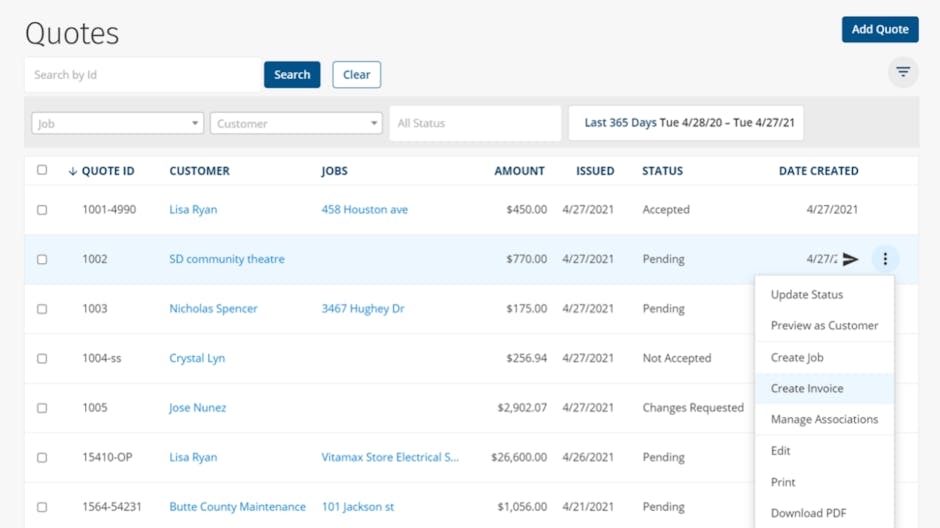The width and height of the screenshot is (940, 528).
Task: Tick the checkbox for quote 1001-4990
Action: [42, 210]
